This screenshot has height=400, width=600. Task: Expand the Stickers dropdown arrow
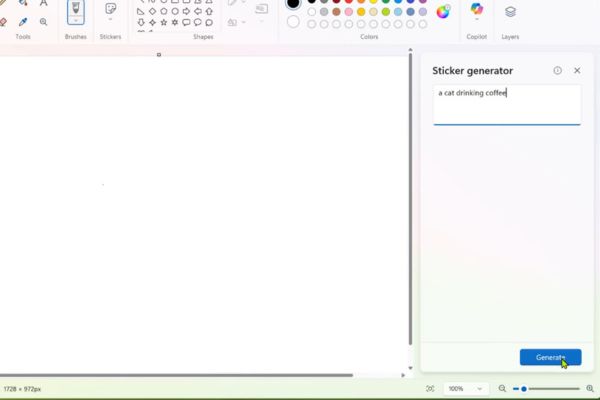click(x=110, y=20)
